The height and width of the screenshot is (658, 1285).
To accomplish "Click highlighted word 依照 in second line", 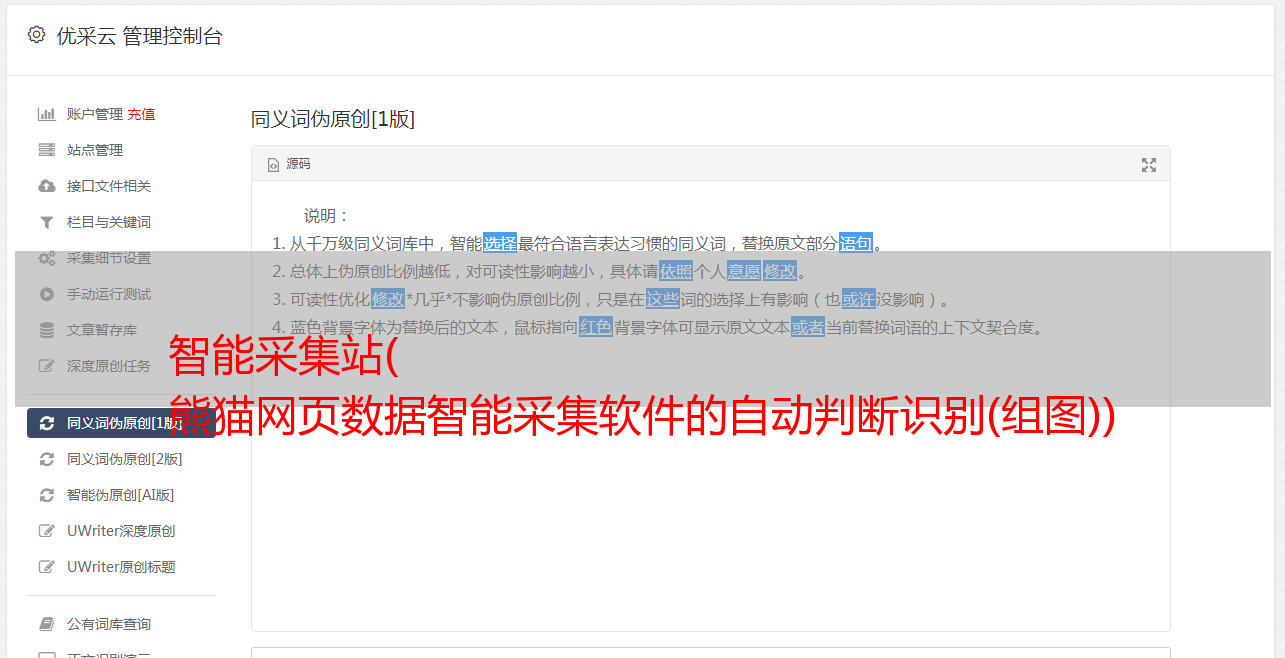I will pos(676,271).
